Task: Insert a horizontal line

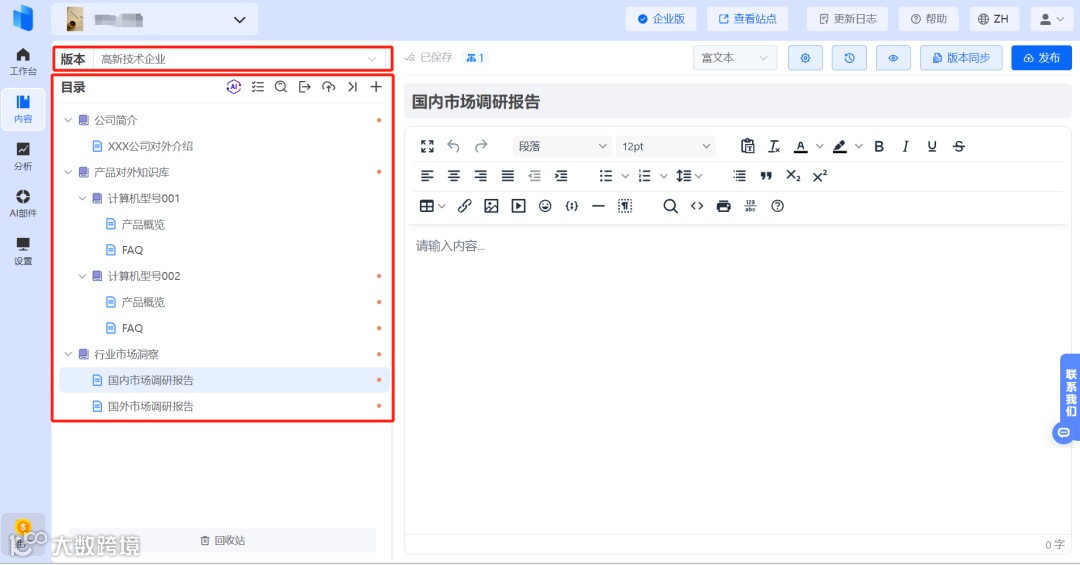Action: [x=599, y=206]
